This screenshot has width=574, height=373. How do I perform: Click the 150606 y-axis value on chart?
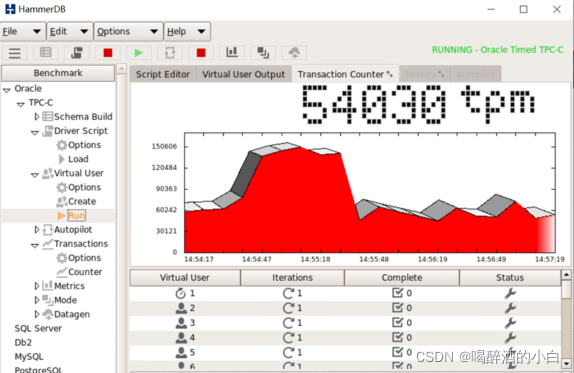coord(164,146)
